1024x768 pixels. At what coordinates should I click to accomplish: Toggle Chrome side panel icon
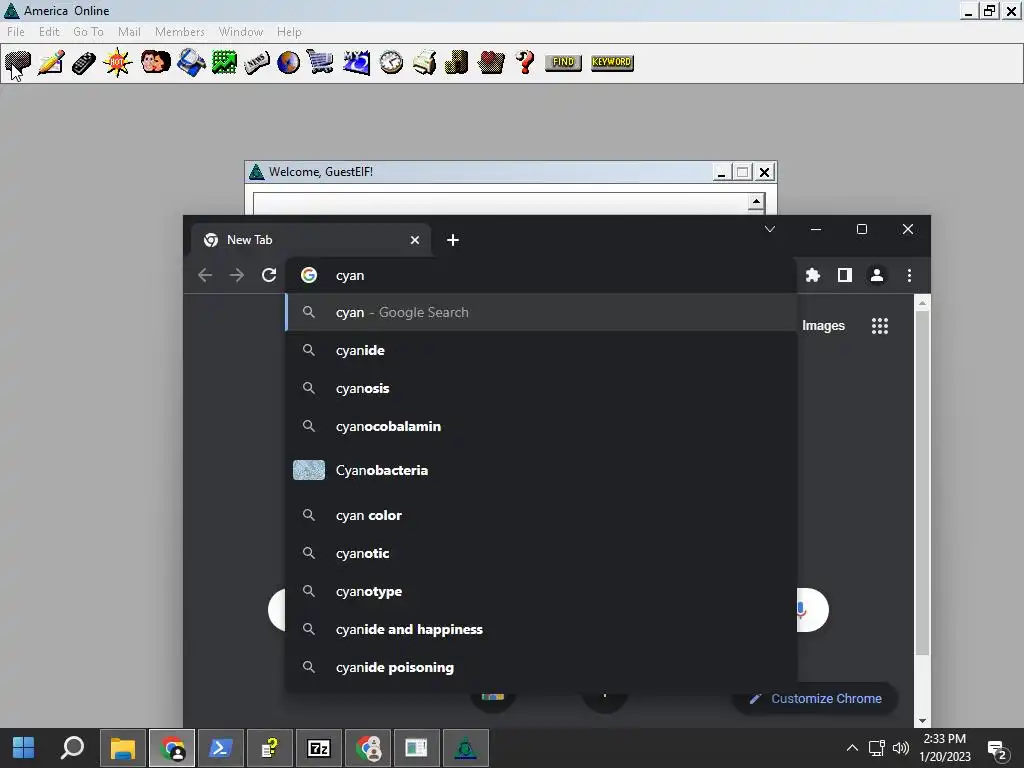pyautogui.click(x=845, y=276)
